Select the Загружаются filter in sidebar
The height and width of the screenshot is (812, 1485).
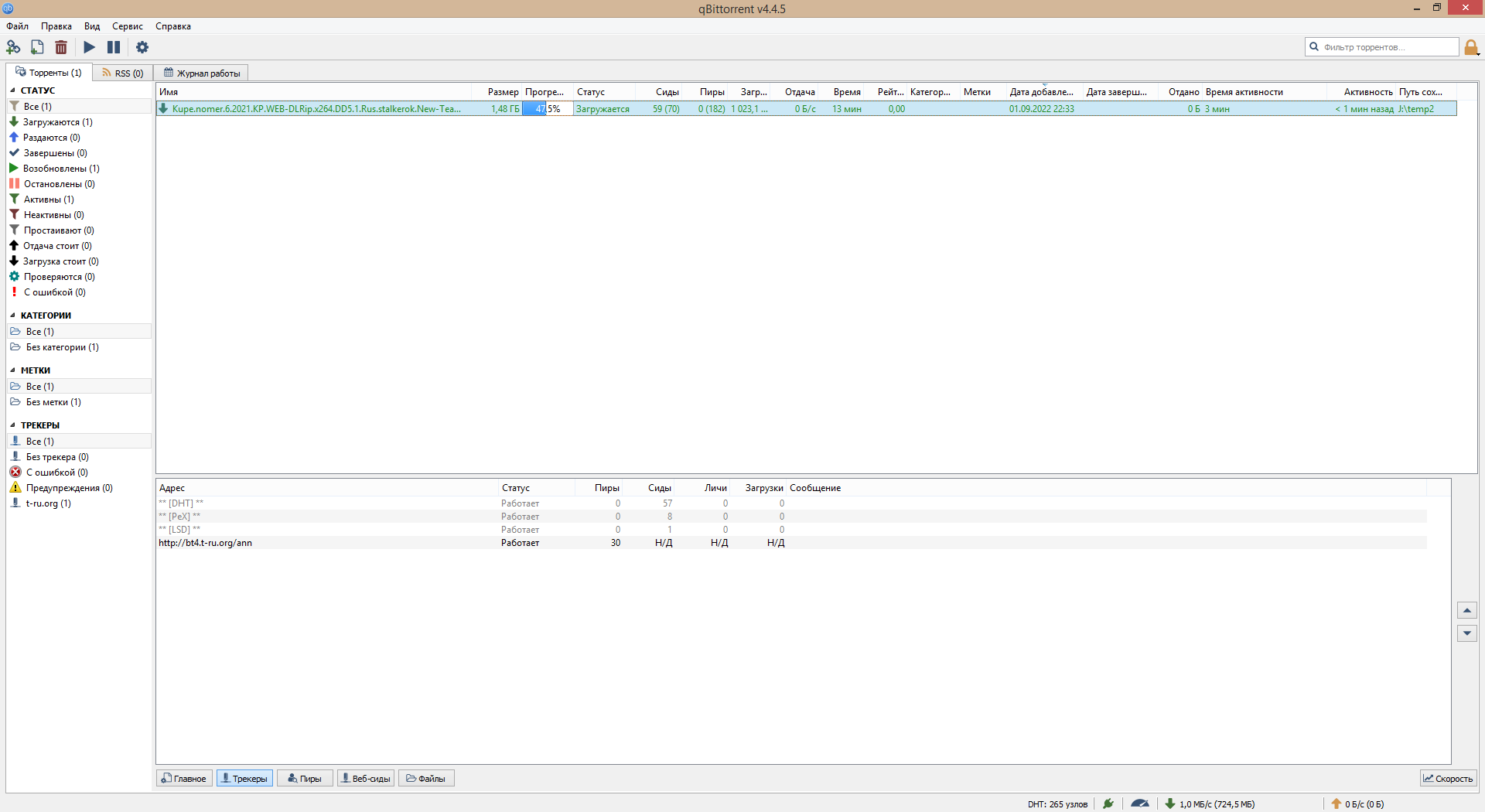coord(57,122)
